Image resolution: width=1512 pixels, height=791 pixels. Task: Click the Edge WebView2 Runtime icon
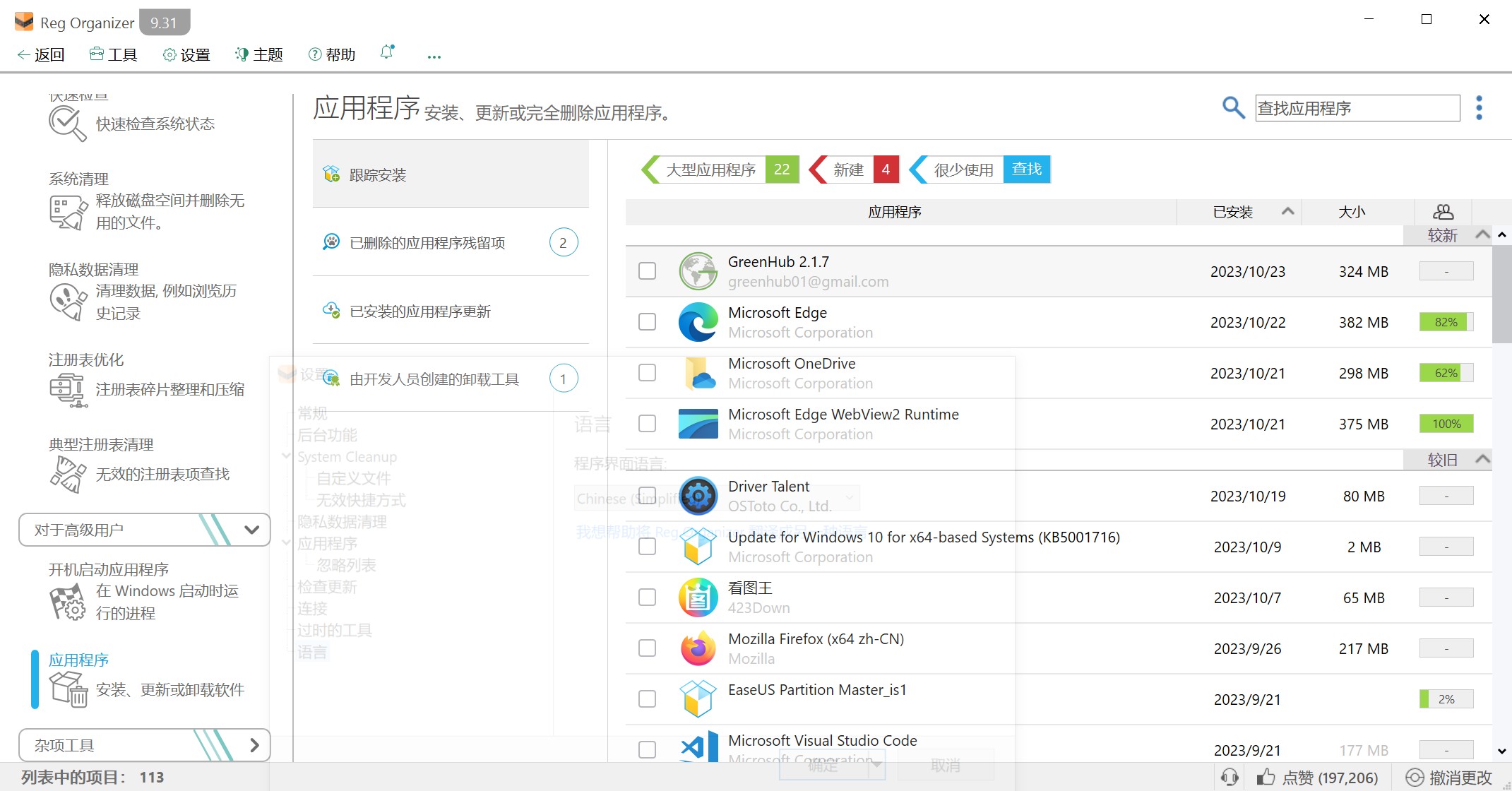pyautogui.click(x=698, y=424)
